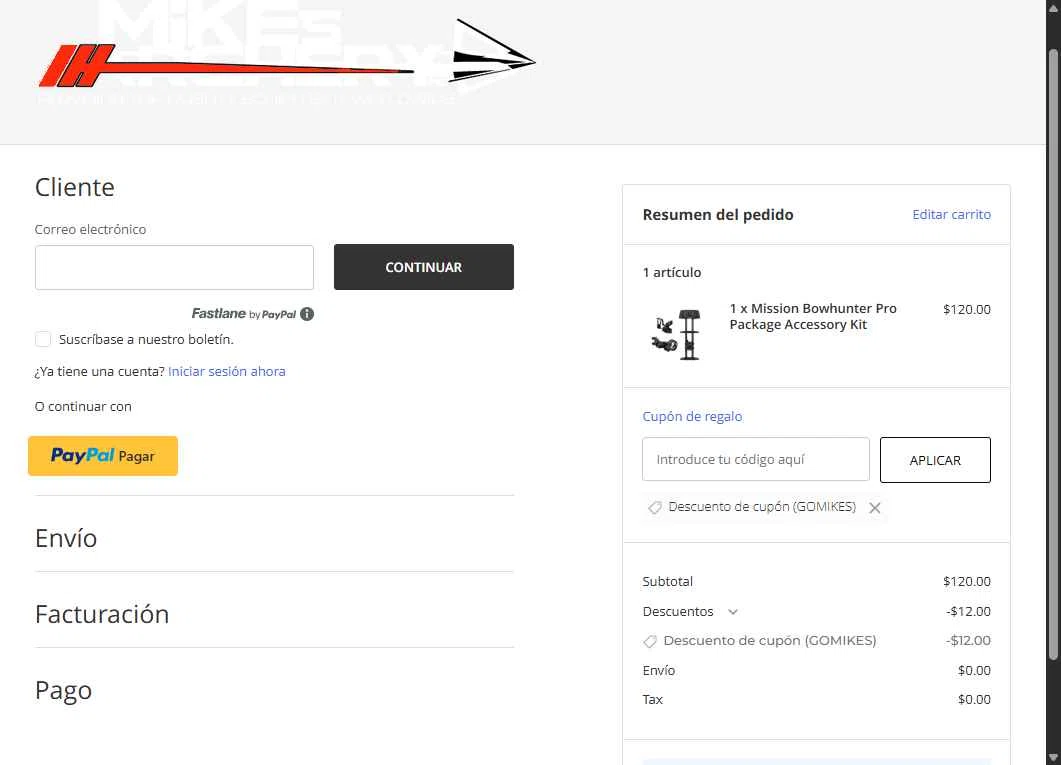Image resolution: width=1061 pixels, height=765 pixels.
Task: Pay with the PayPal Pagar button
Action: pos(103,456)
